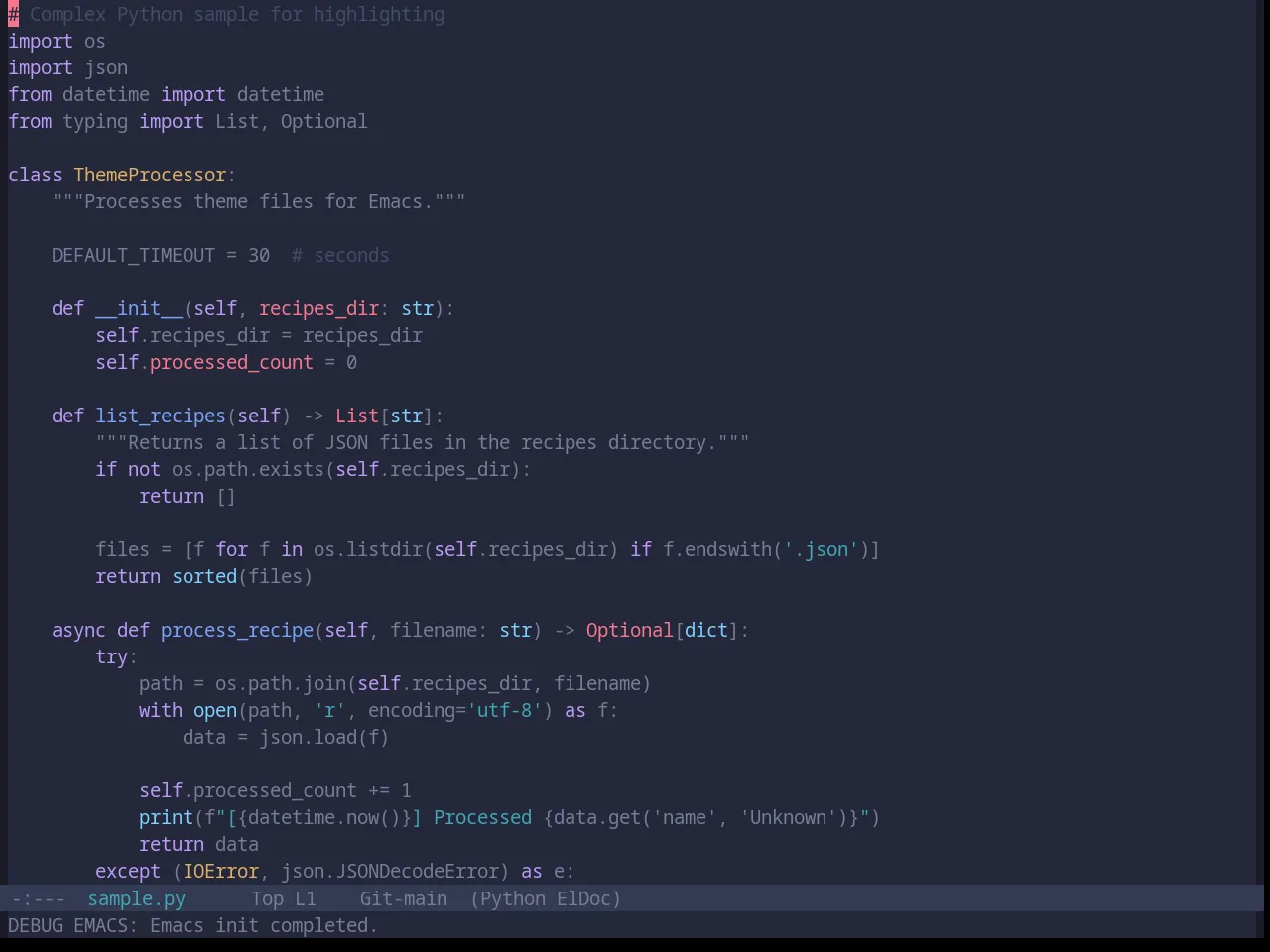Click 'recipes_dir' parameter in __init__ signature
Viewport: 1270px width, 952px height.
[x=318, y=308]
